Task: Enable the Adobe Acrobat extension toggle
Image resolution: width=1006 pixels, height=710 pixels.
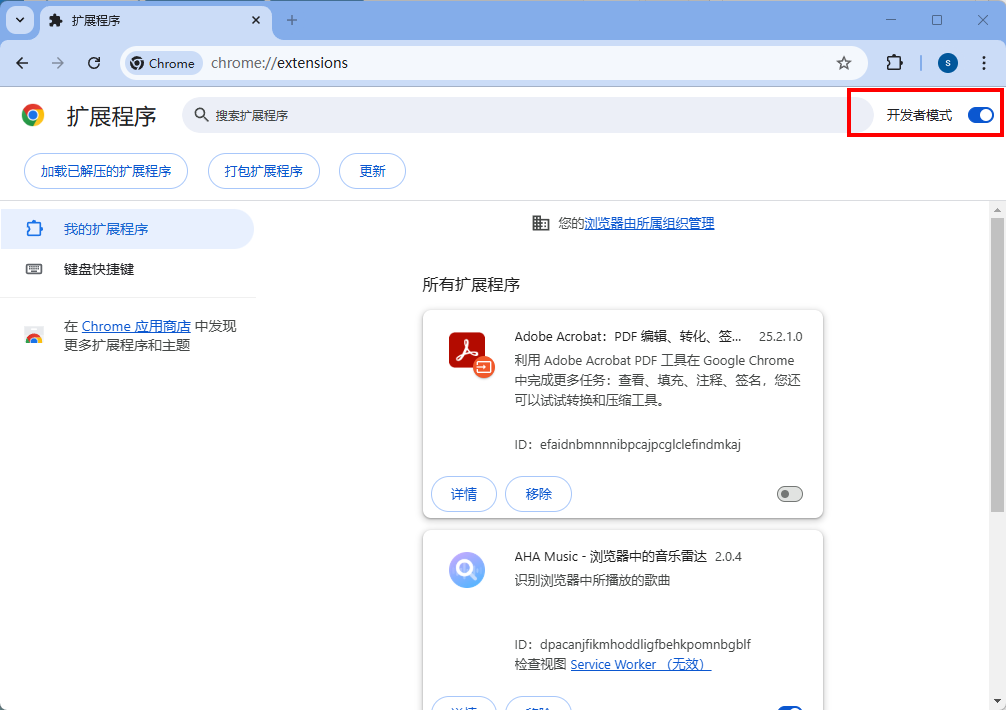Action: click(790, 494)
